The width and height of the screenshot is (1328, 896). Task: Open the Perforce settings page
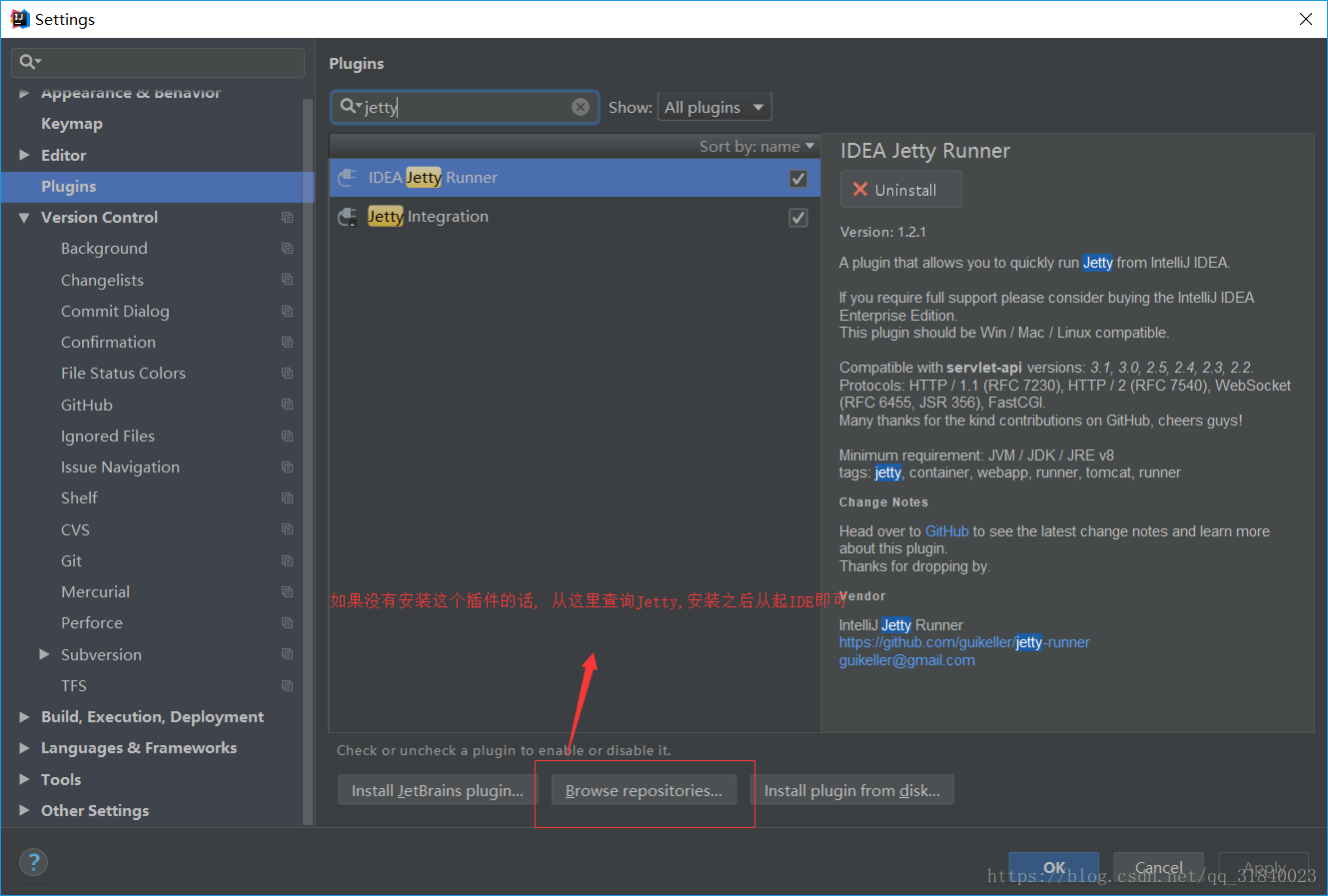tap(92, 622)
